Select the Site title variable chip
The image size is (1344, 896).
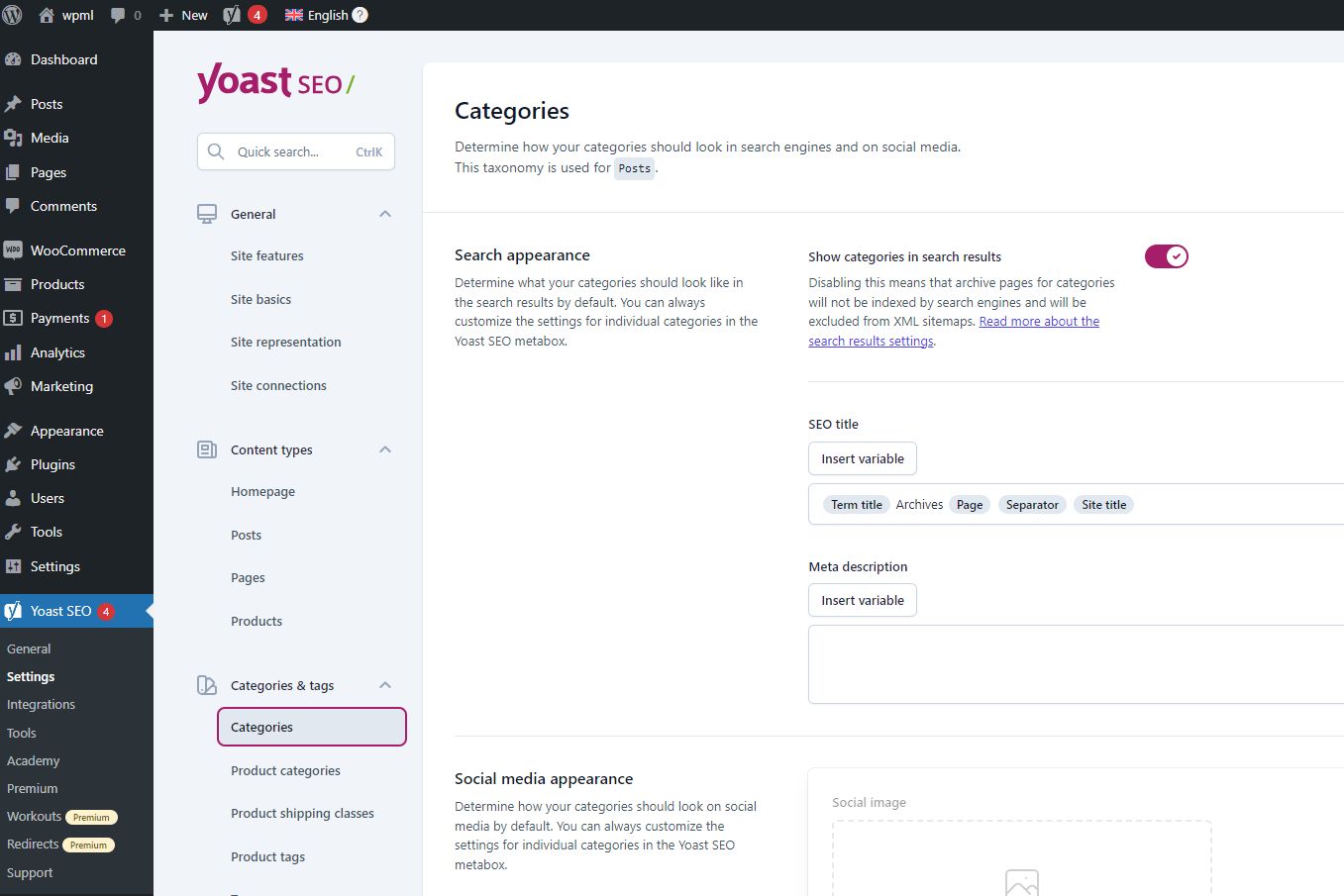coord(1103,505)
